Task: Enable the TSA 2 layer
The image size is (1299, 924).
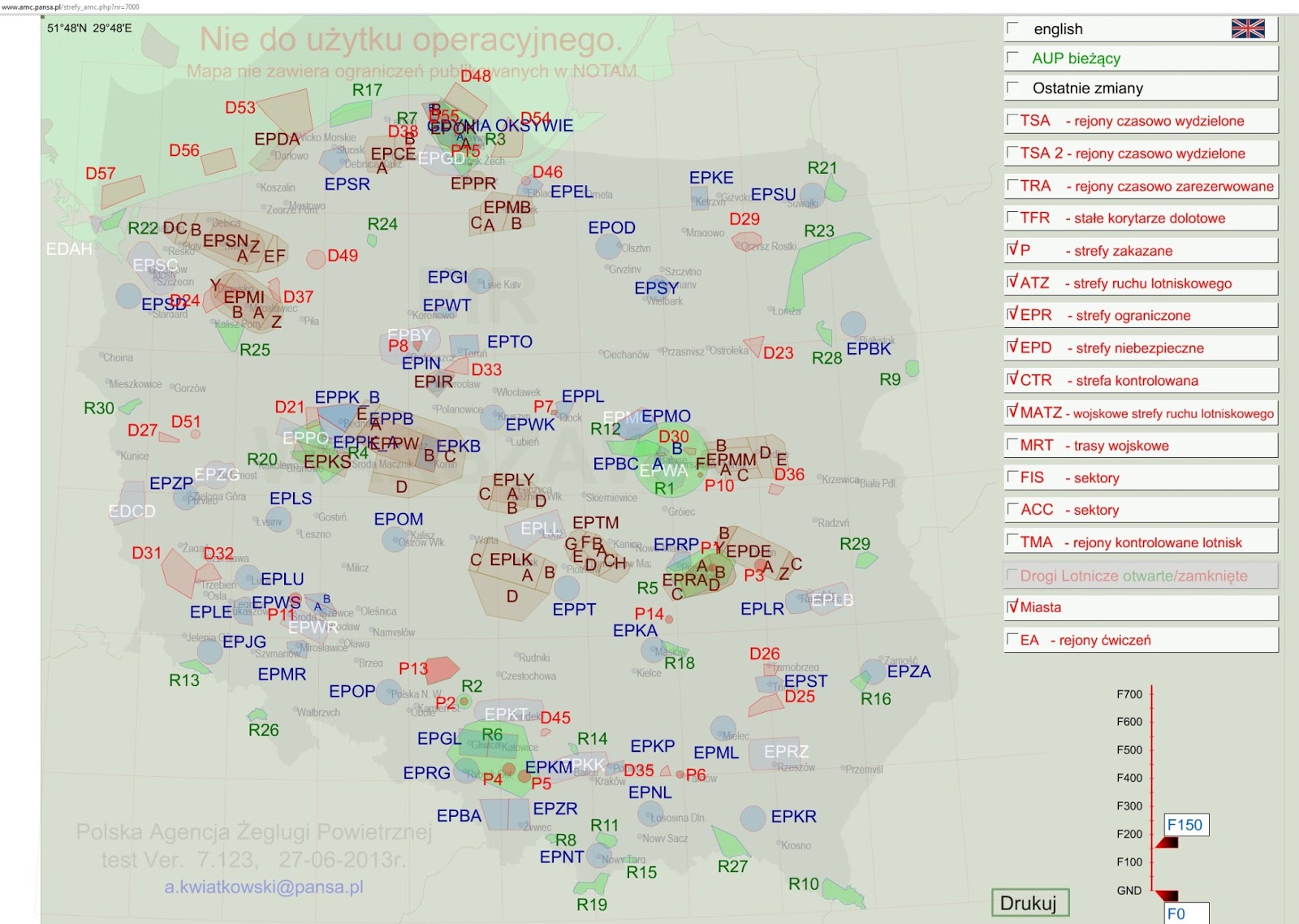Action: [x=1012, y=150]
